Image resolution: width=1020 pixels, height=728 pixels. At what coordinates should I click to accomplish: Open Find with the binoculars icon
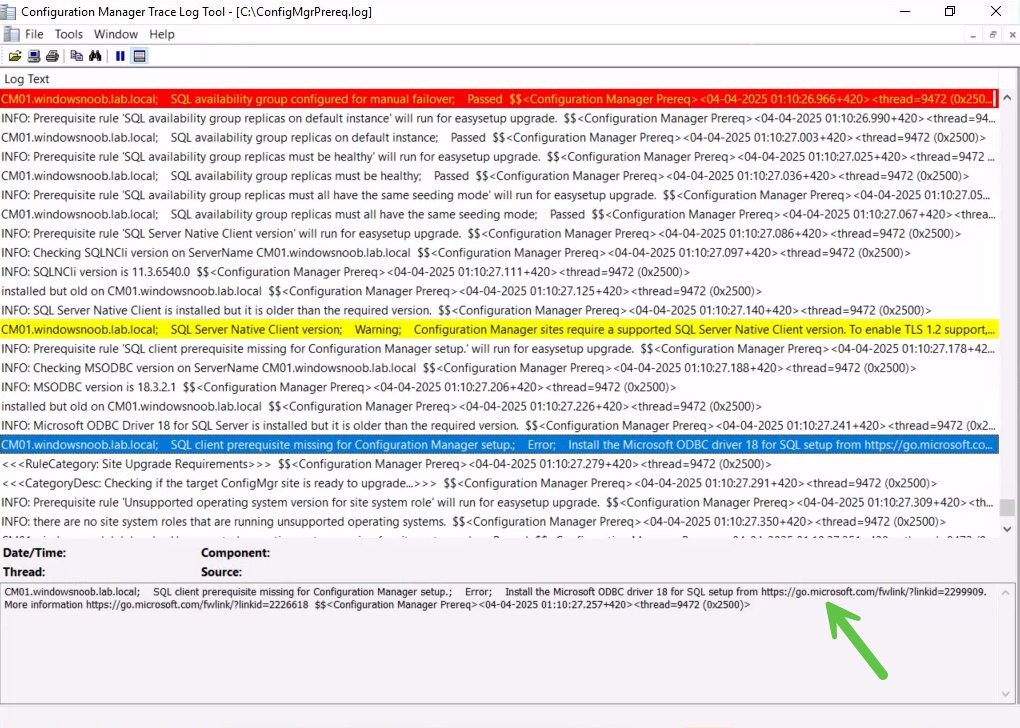tap(96, 56)
